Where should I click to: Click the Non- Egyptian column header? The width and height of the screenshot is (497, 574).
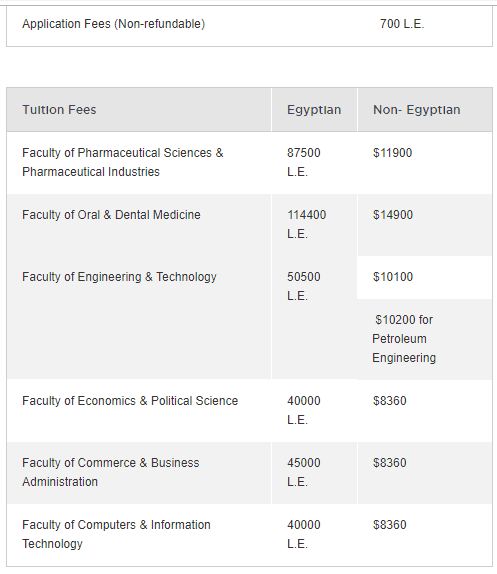(x=416, y=110)
